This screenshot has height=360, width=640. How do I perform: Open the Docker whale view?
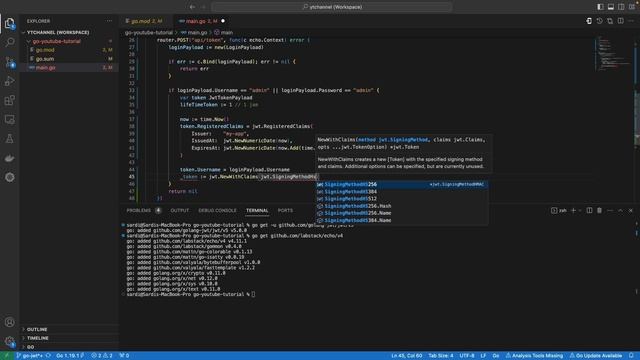(x=10, y=158)
